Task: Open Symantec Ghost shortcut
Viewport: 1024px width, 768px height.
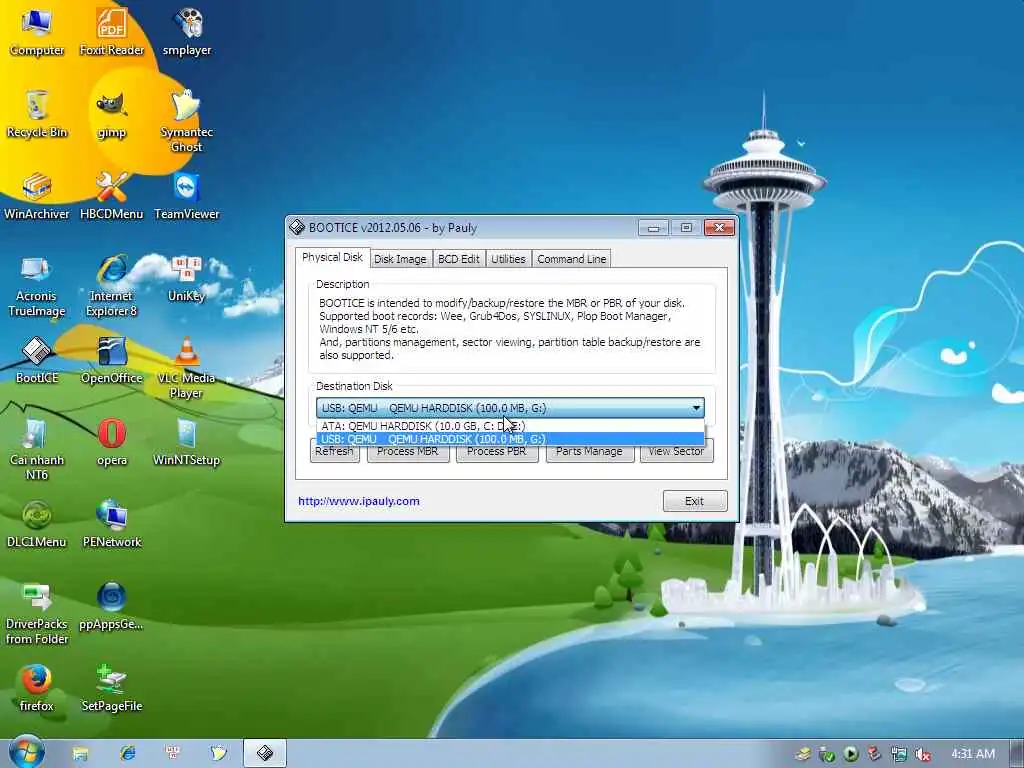Action: (187, 121)
